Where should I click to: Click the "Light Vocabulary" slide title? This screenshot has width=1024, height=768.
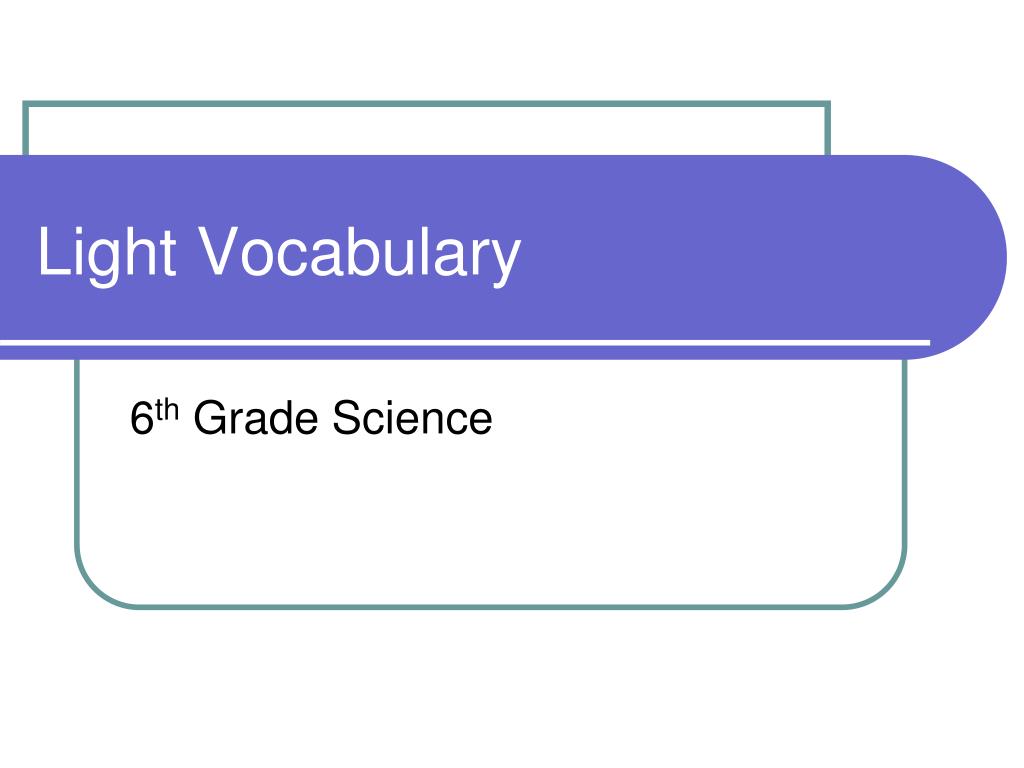(279, 253)
